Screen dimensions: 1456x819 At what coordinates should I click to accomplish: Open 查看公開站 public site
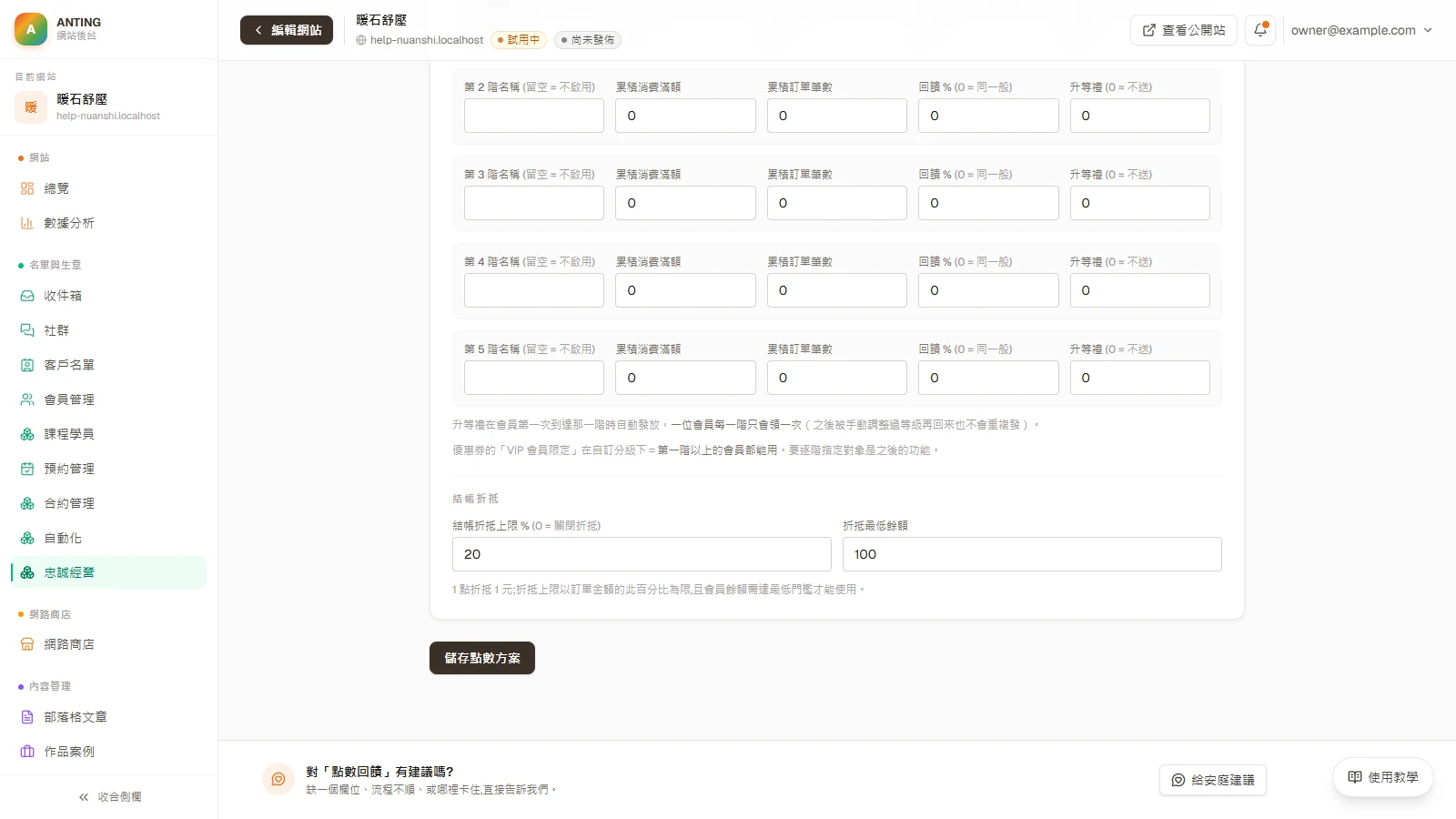click(x=1184, y=30)
